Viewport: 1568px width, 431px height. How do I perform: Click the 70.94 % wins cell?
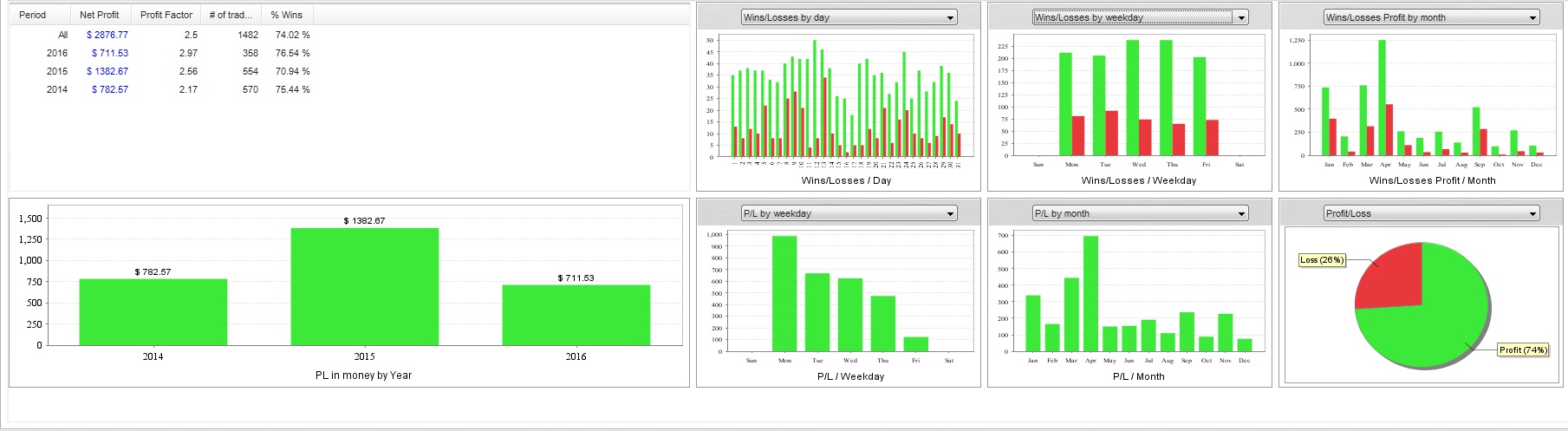[x=292, y=71]
